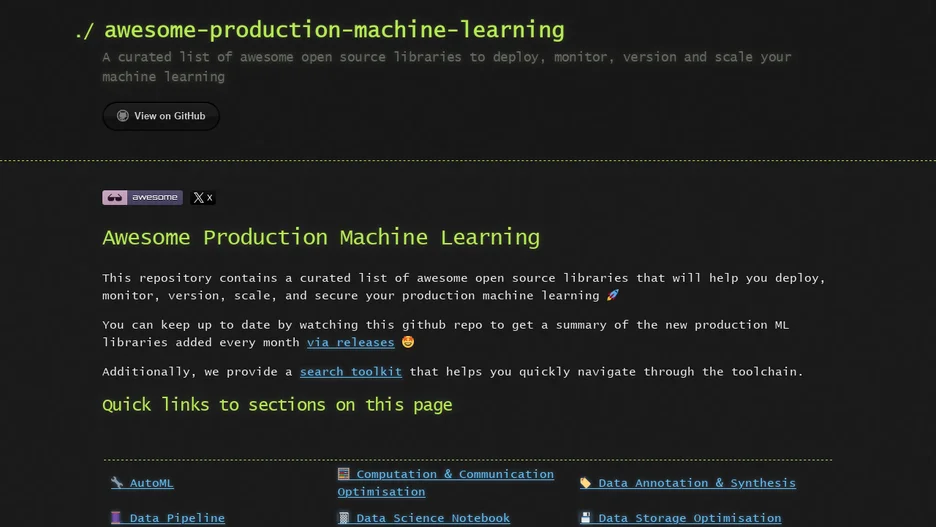Go to Computation & Communication Optimisation link
Screen dimensions: 936x527
(445, 483)
